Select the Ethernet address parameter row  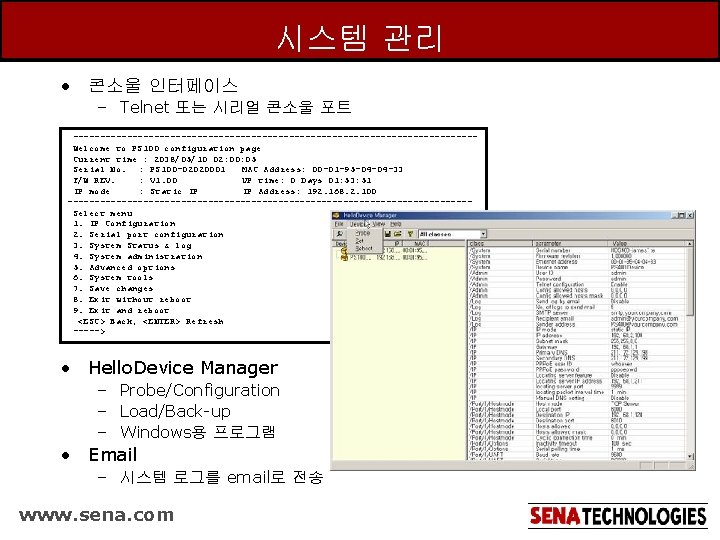click(x=578, y=262)
